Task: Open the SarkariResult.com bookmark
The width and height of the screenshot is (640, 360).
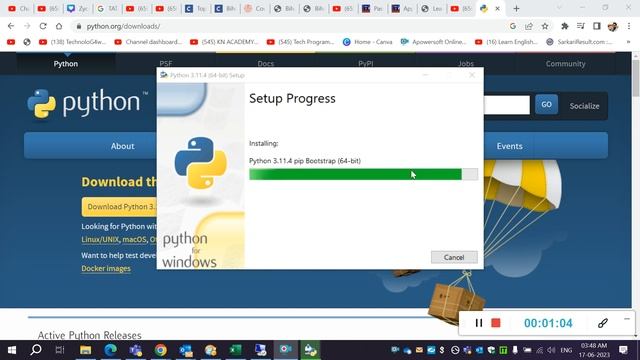Action: pos(579,42)
